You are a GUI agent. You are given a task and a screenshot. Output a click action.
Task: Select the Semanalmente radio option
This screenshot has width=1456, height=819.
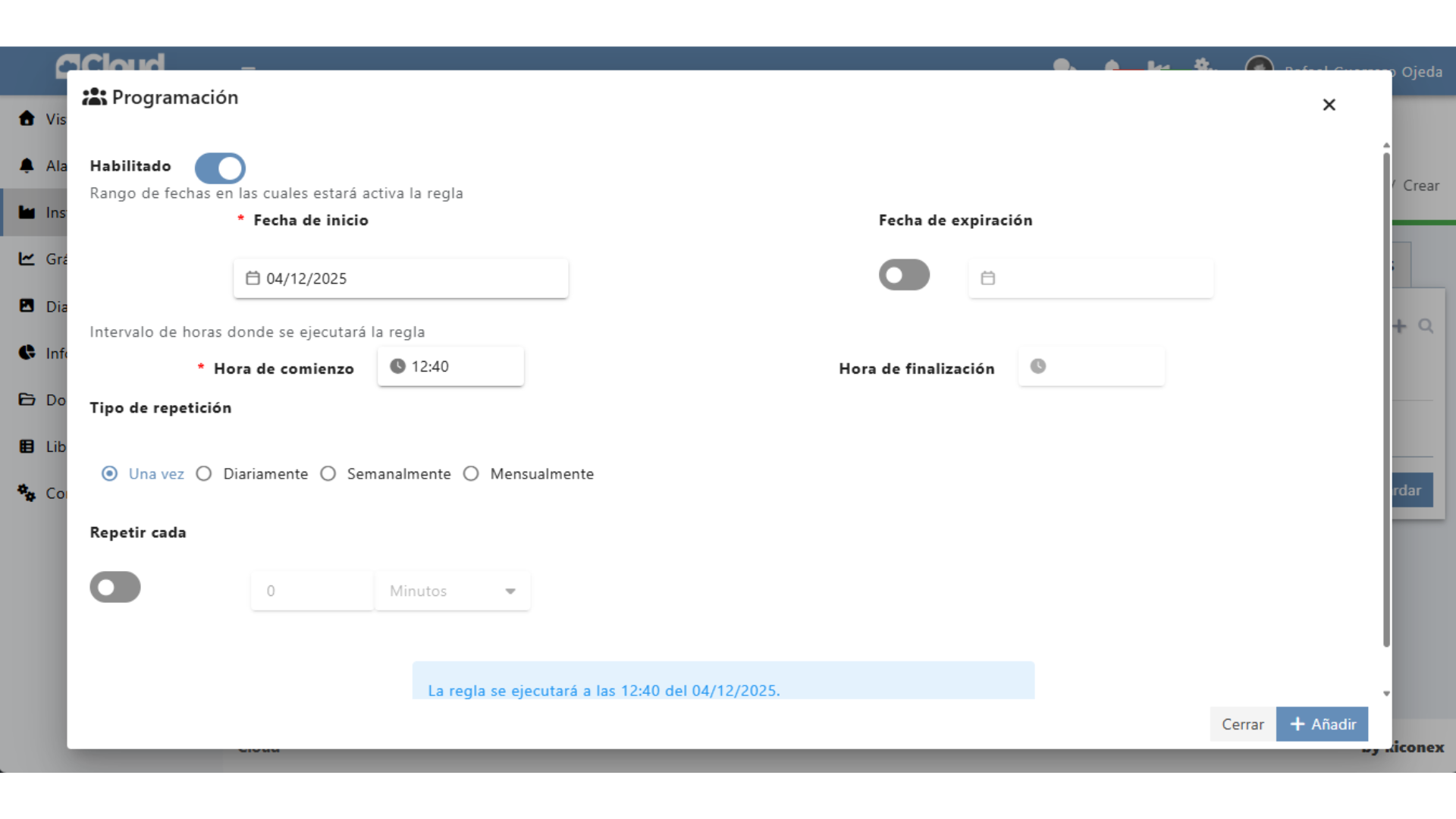coord(328,474)
